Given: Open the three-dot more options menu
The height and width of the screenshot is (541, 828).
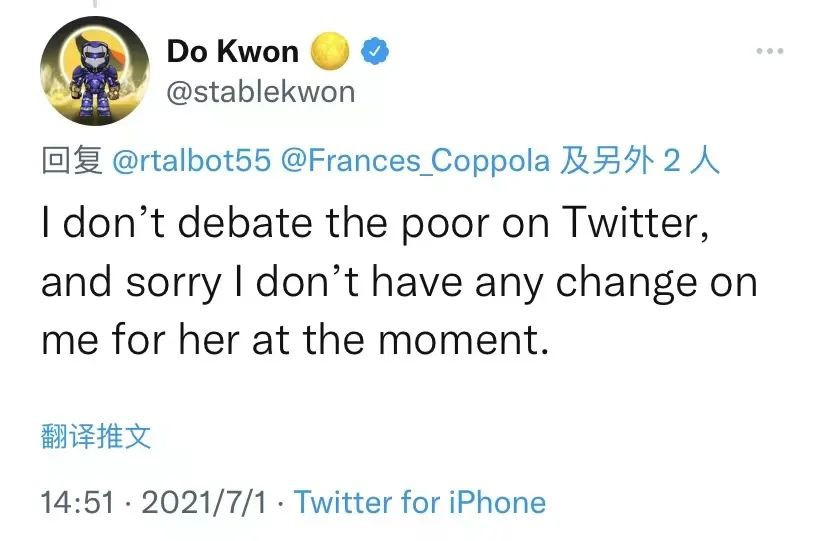Looking at the screenshot, I should click(x=769, y=51).
